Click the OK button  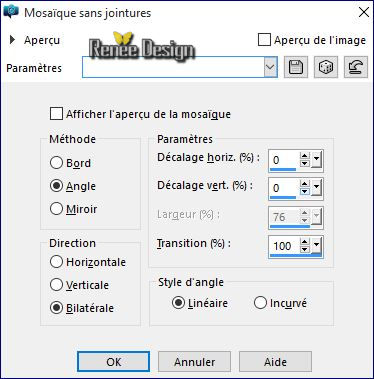click(113, 362)
